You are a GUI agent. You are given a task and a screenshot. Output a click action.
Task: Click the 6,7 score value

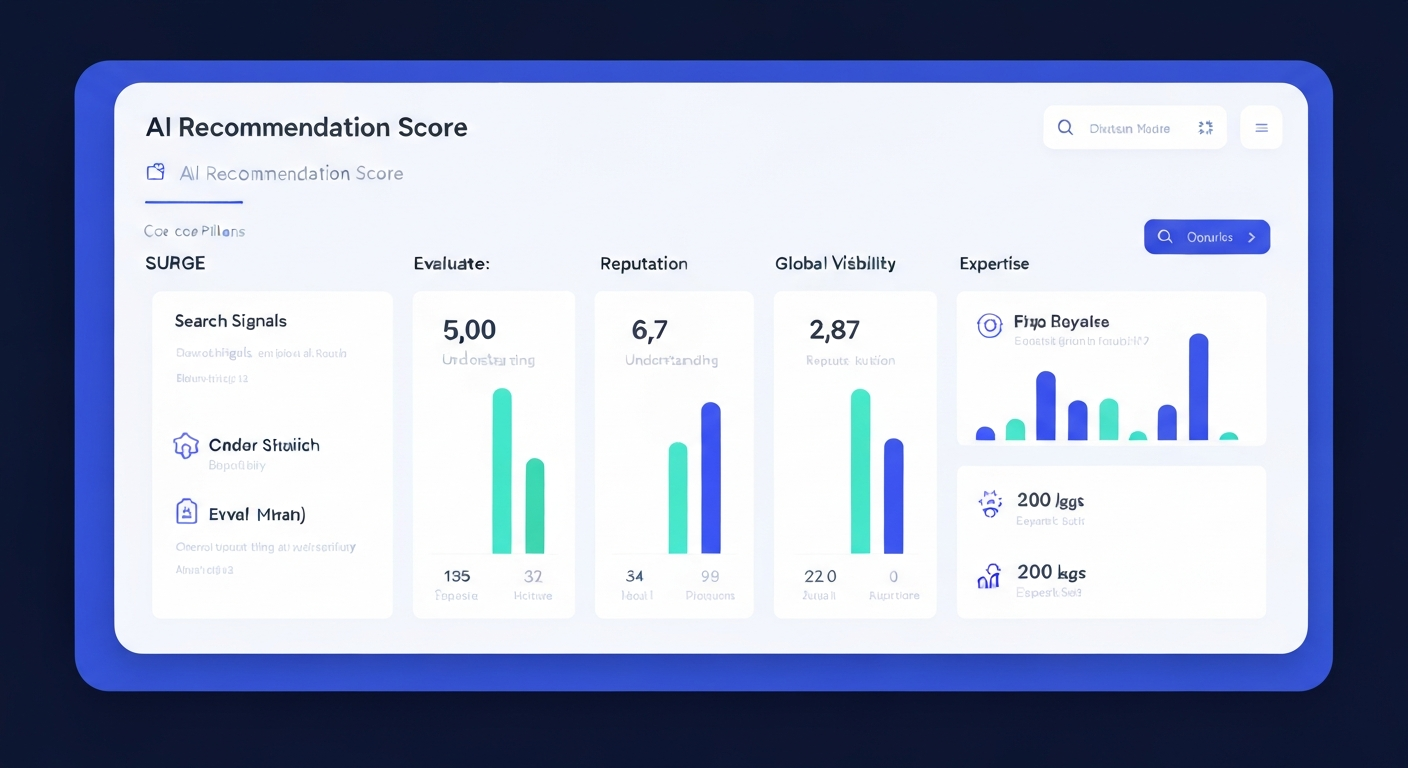click(x=650, y=329)
